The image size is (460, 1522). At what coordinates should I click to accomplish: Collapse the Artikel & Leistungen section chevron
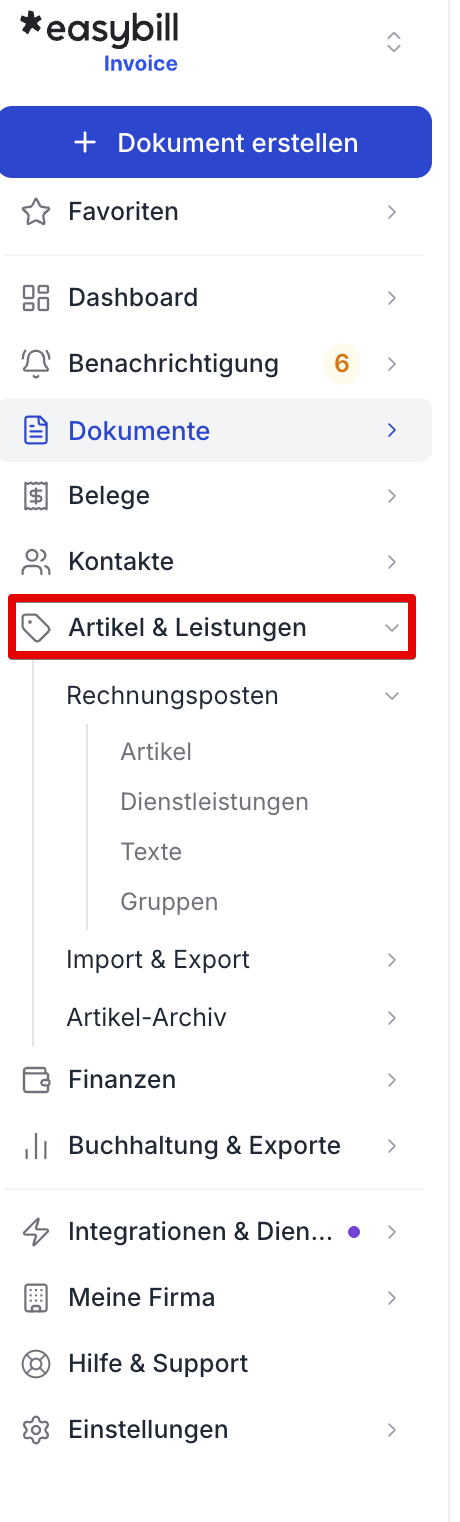[x=392, y=628]
